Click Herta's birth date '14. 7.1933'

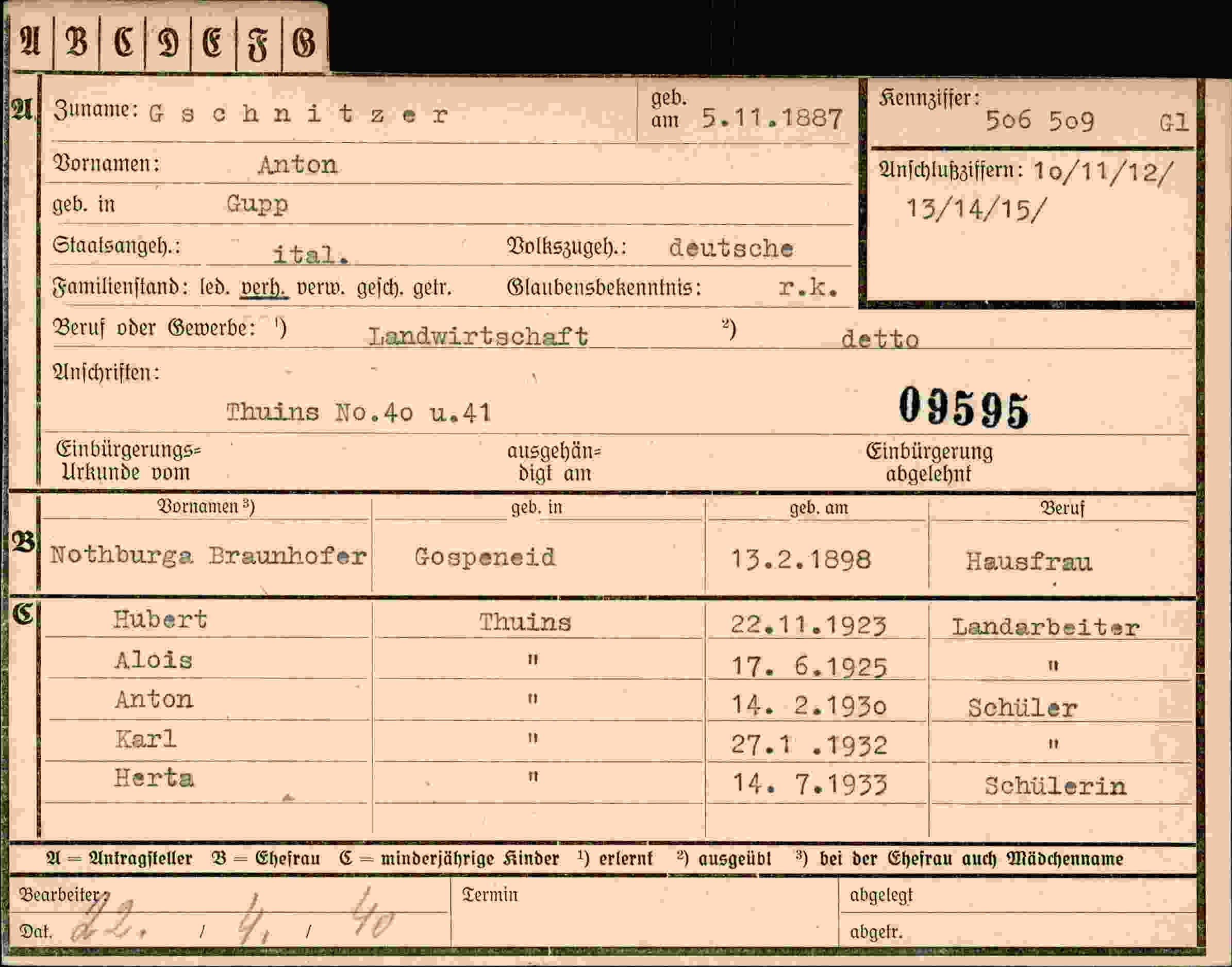point(810,784)
